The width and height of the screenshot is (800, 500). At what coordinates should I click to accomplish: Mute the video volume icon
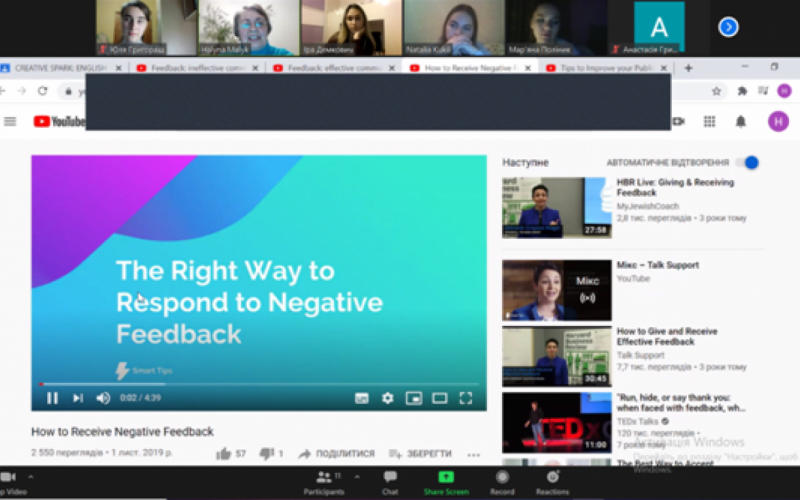coord(103,398)
